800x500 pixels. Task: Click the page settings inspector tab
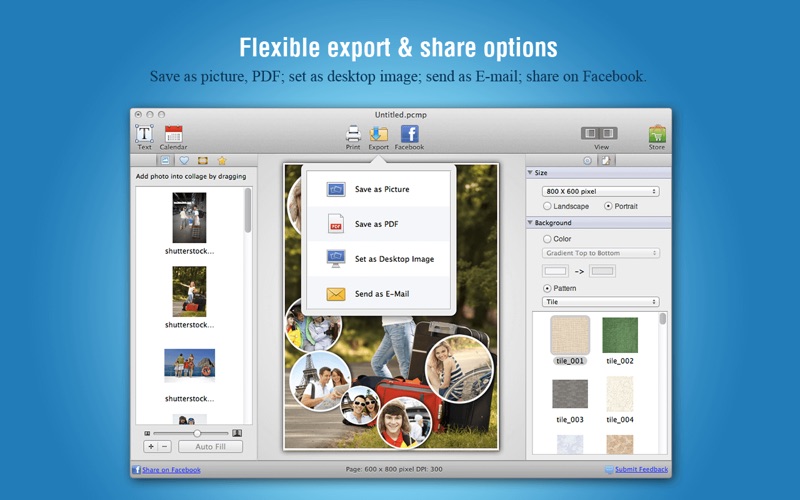tap(606, 160)
